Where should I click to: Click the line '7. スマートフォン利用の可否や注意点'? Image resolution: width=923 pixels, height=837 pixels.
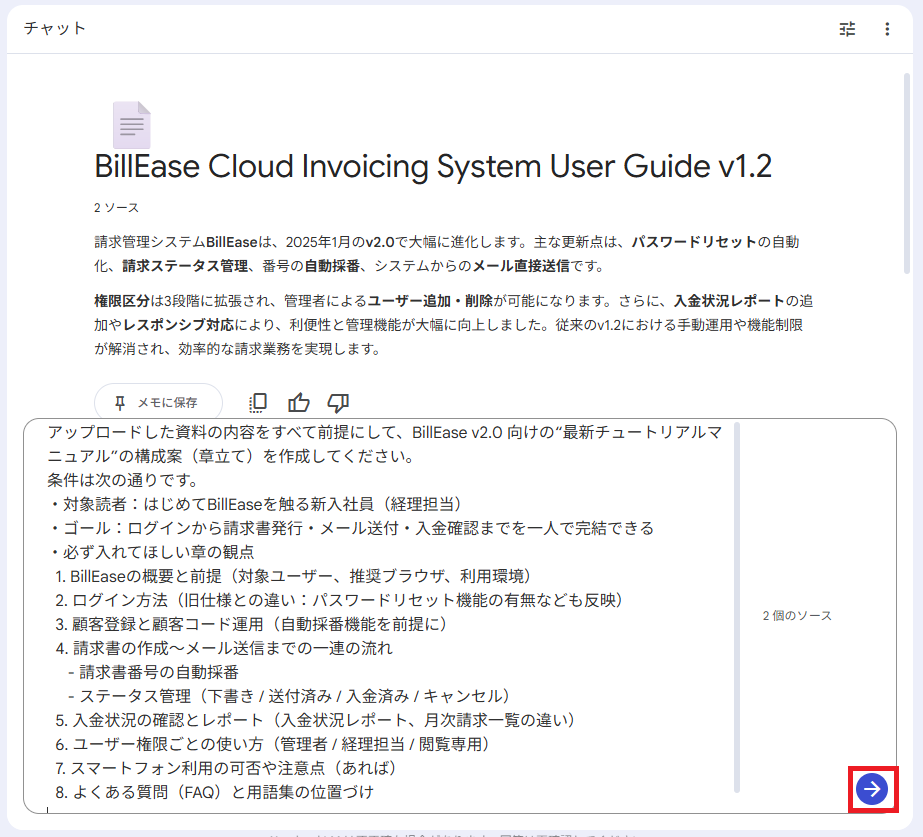[x=225, y=768]
